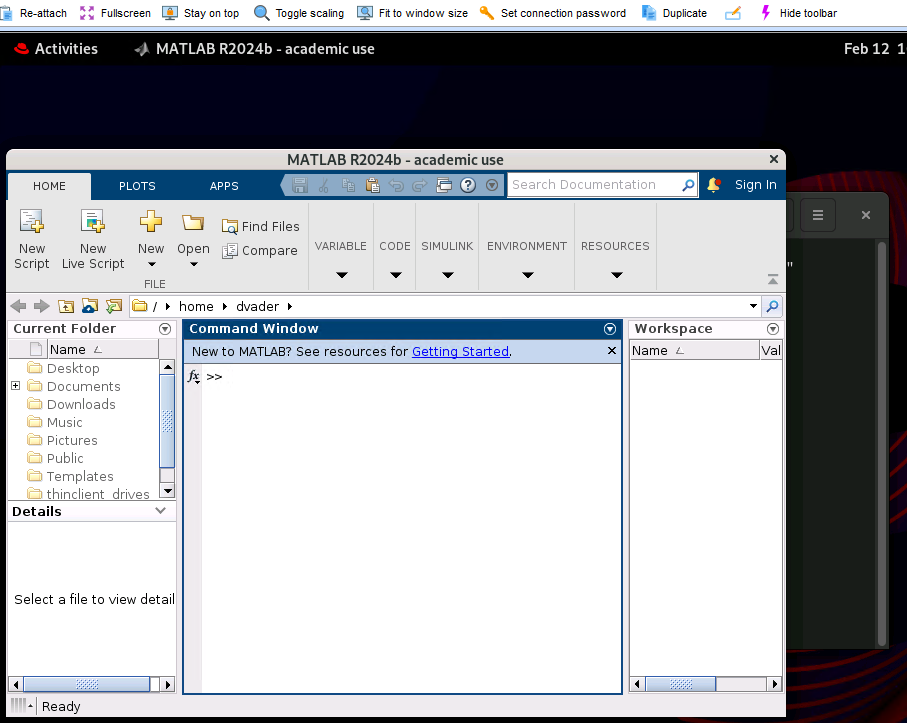Image resolution: width=907 pixels, height=723 pixels.
Task: Open Command Window actions menu
Action: click(x=610, y=329)
